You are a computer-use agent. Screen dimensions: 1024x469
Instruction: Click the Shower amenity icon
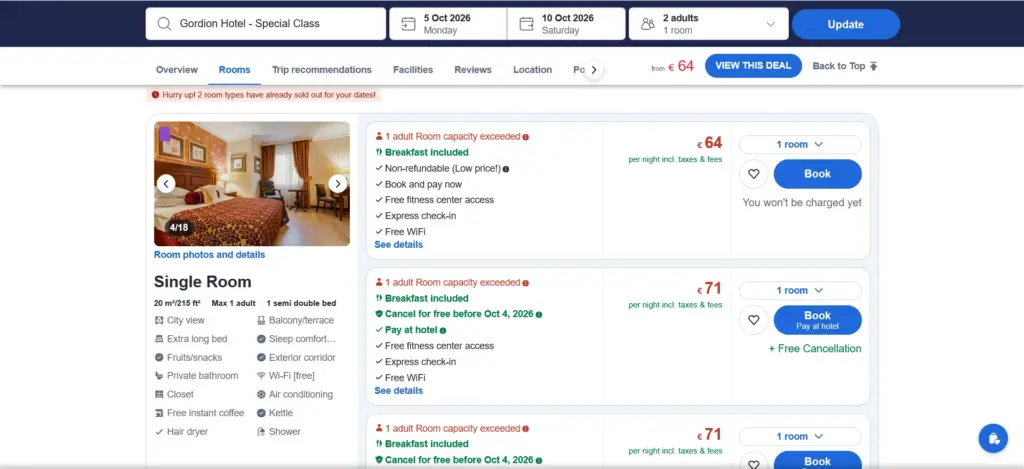[261, 432]
